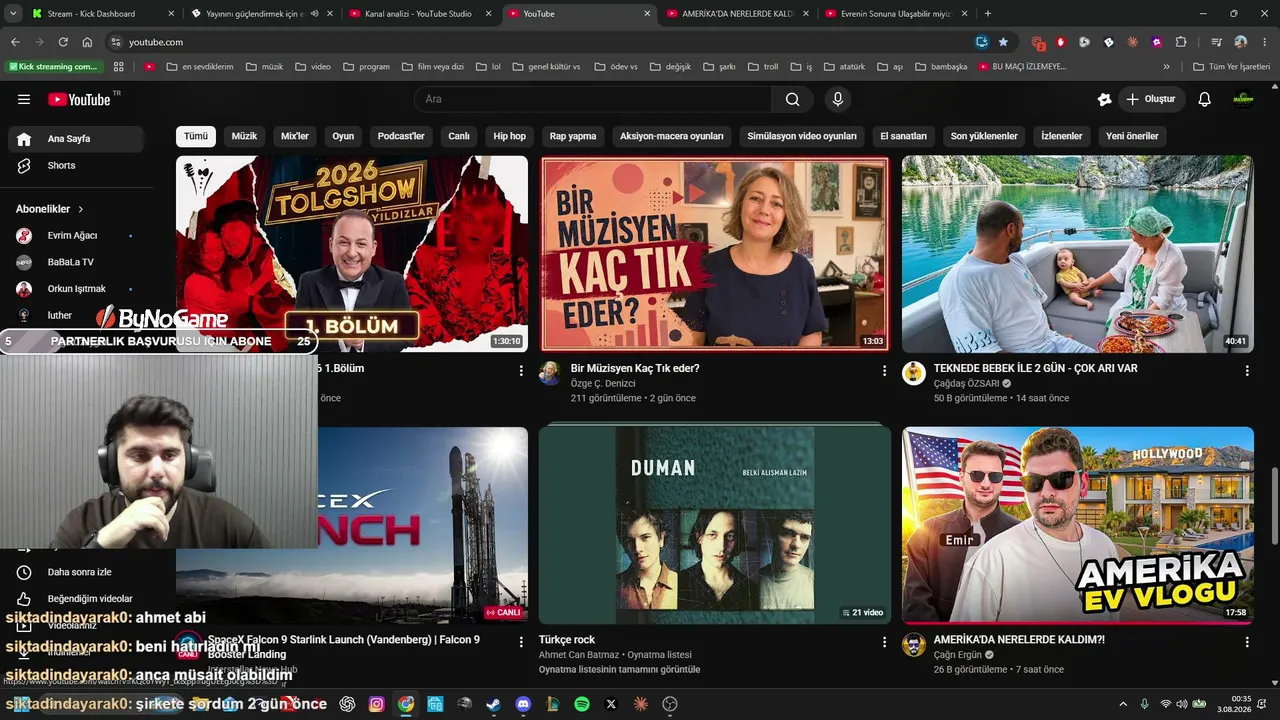Open YouTube notifications bell

tap(1205, 99)
